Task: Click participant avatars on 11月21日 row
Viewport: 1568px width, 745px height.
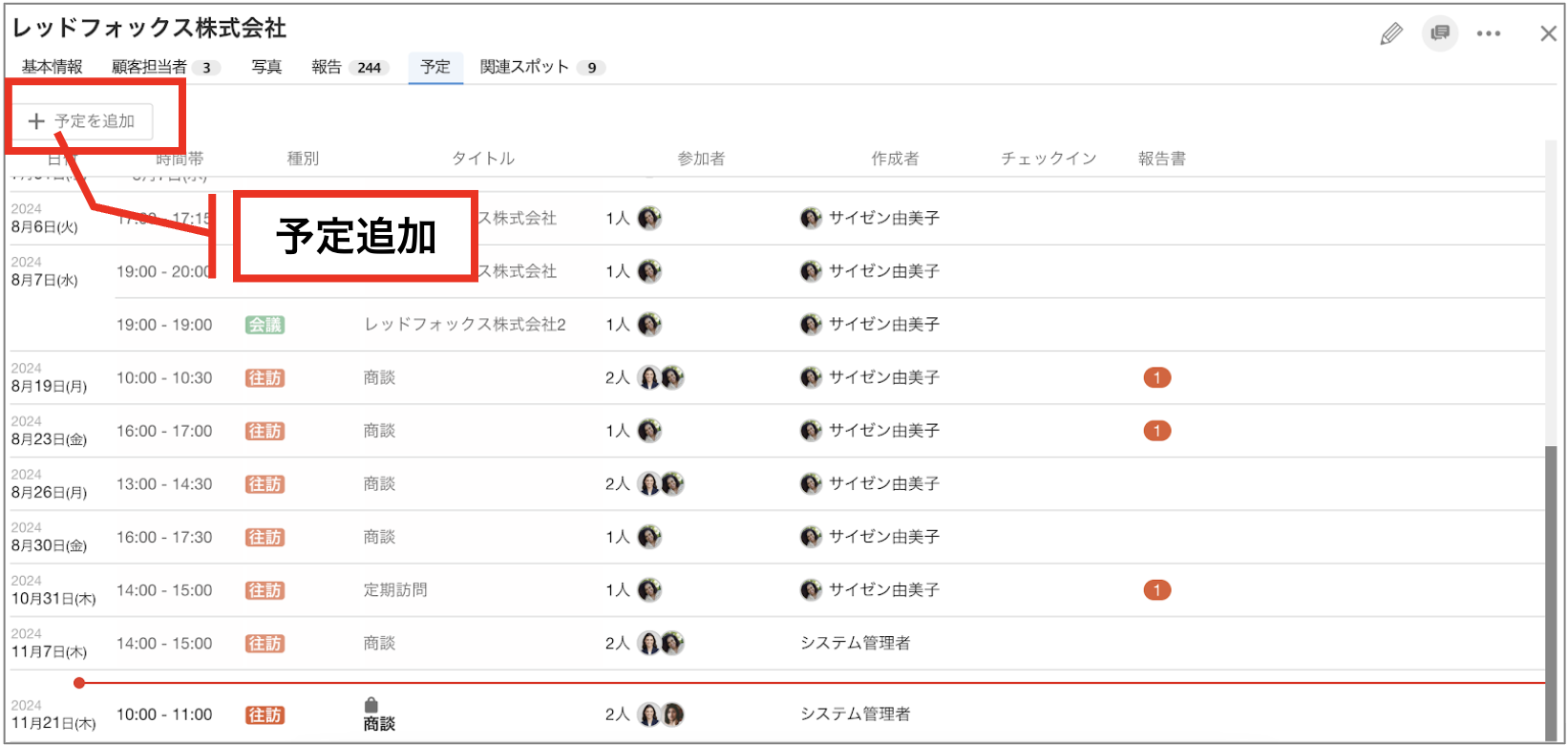Action: pyautogui.click(x=661, y=714)
